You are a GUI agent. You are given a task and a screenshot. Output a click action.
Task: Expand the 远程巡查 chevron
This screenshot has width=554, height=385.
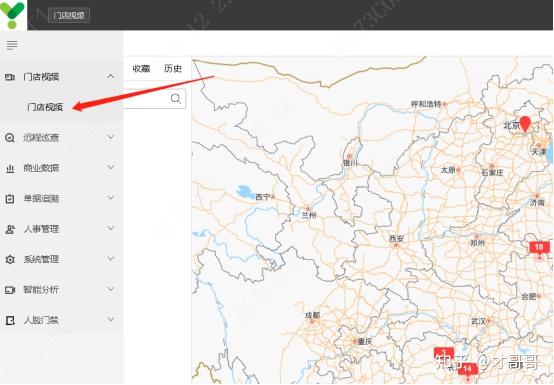(x=111, y=137)
